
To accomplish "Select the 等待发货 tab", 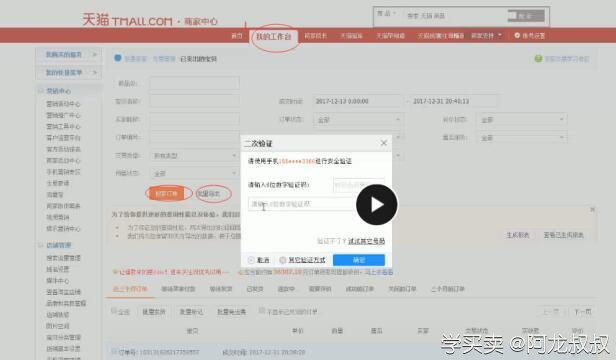I will [x=221, y=289].
